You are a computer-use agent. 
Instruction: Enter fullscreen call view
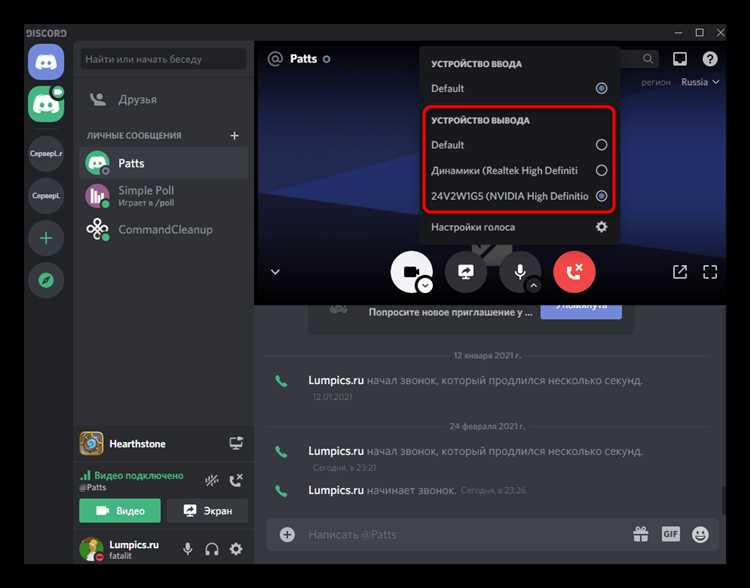click(710, 272)
